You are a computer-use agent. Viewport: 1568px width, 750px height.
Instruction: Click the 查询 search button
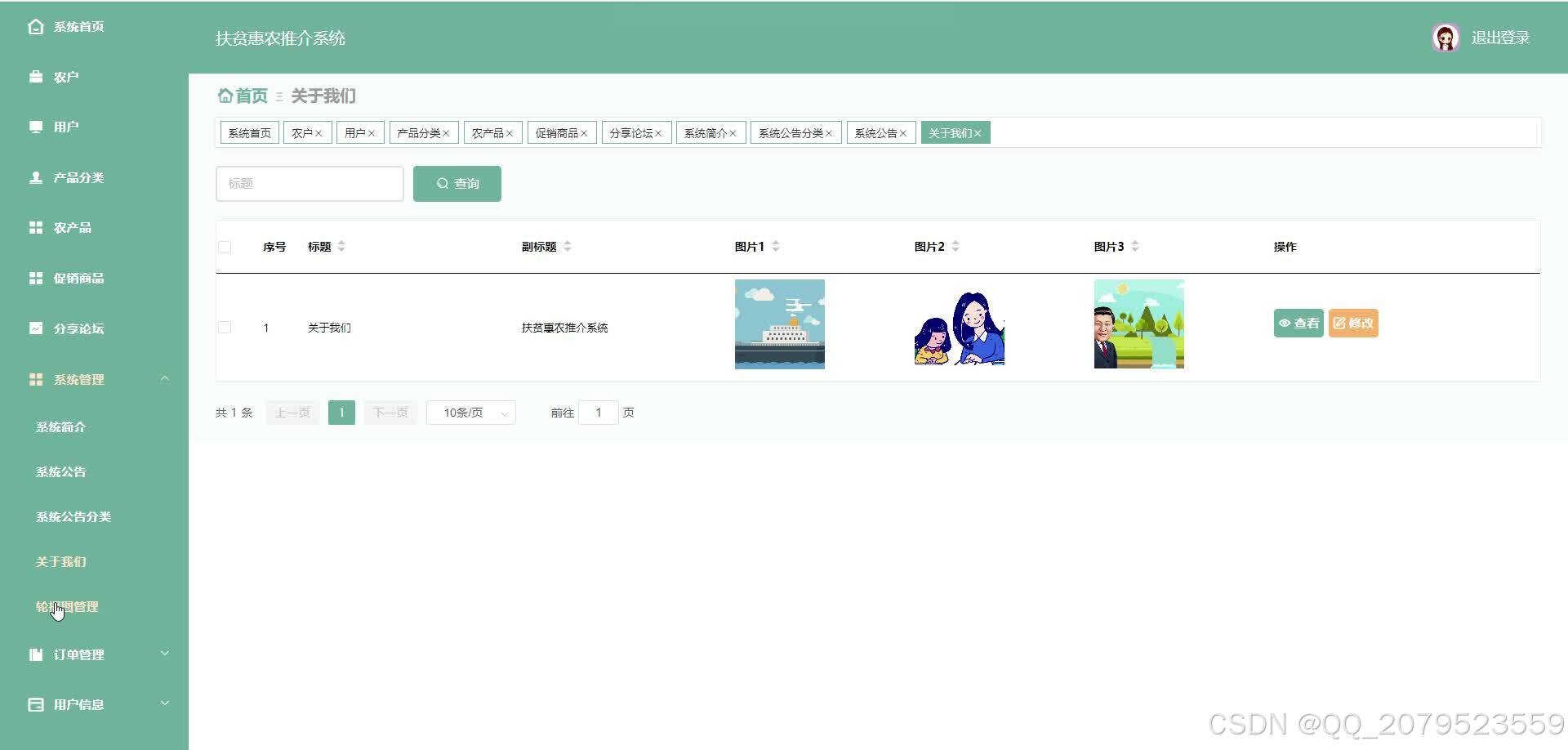click(457, 184)
